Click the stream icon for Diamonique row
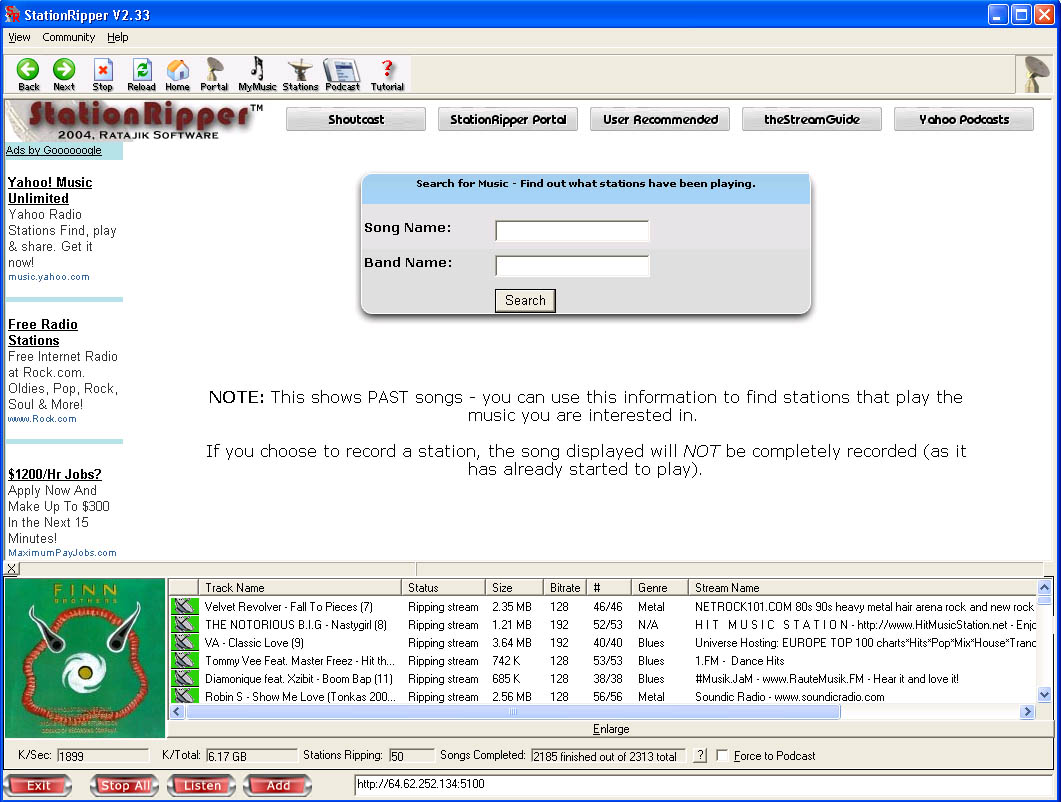The image size is (1061, 802). pyautogui.click(x=184, y=678)
